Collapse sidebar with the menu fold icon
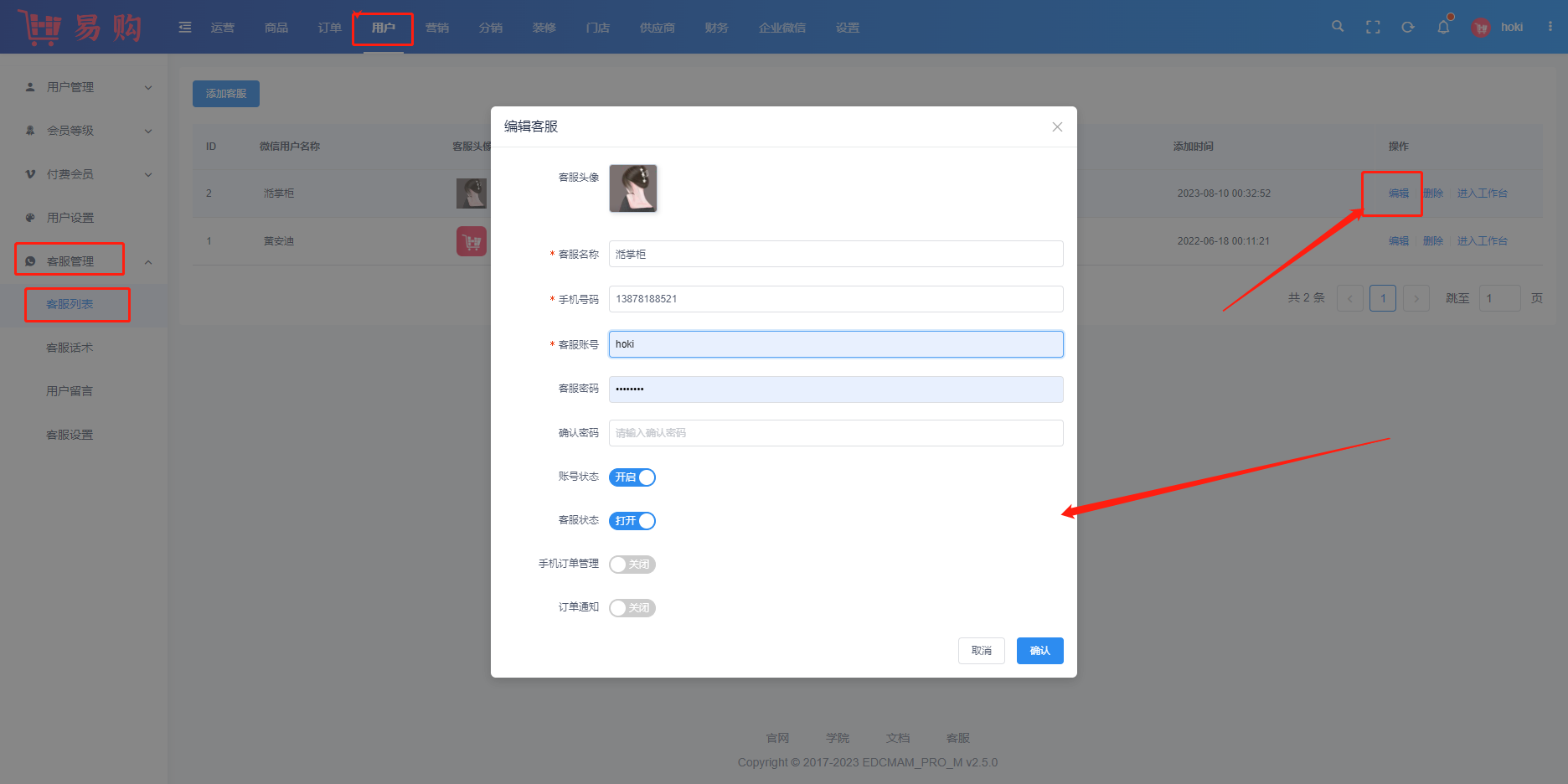This screenshot has width=1568, height=784. (185, 28)
